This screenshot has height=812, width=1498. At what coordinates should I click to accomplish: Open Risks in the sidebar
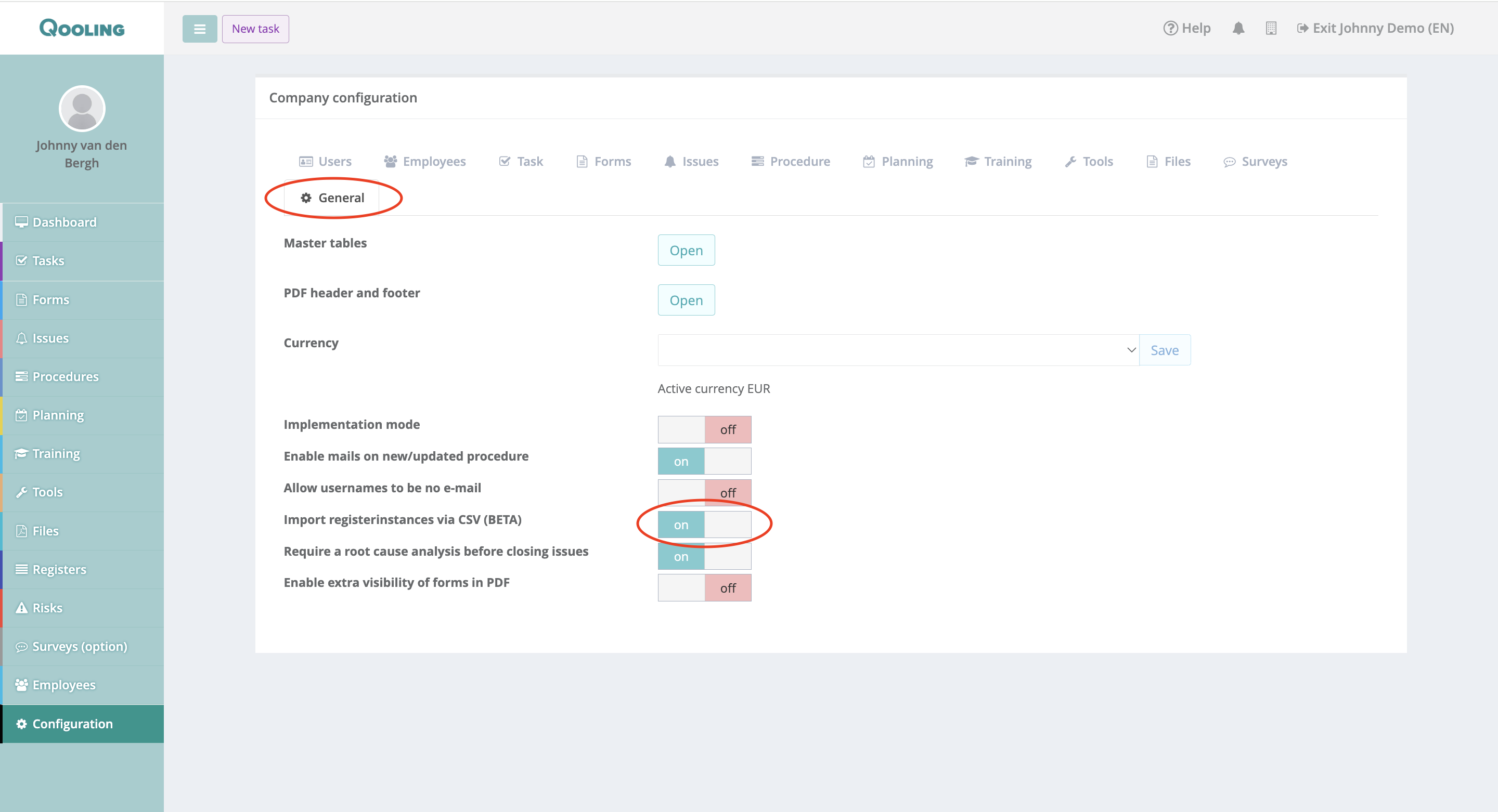pos(47,607)
